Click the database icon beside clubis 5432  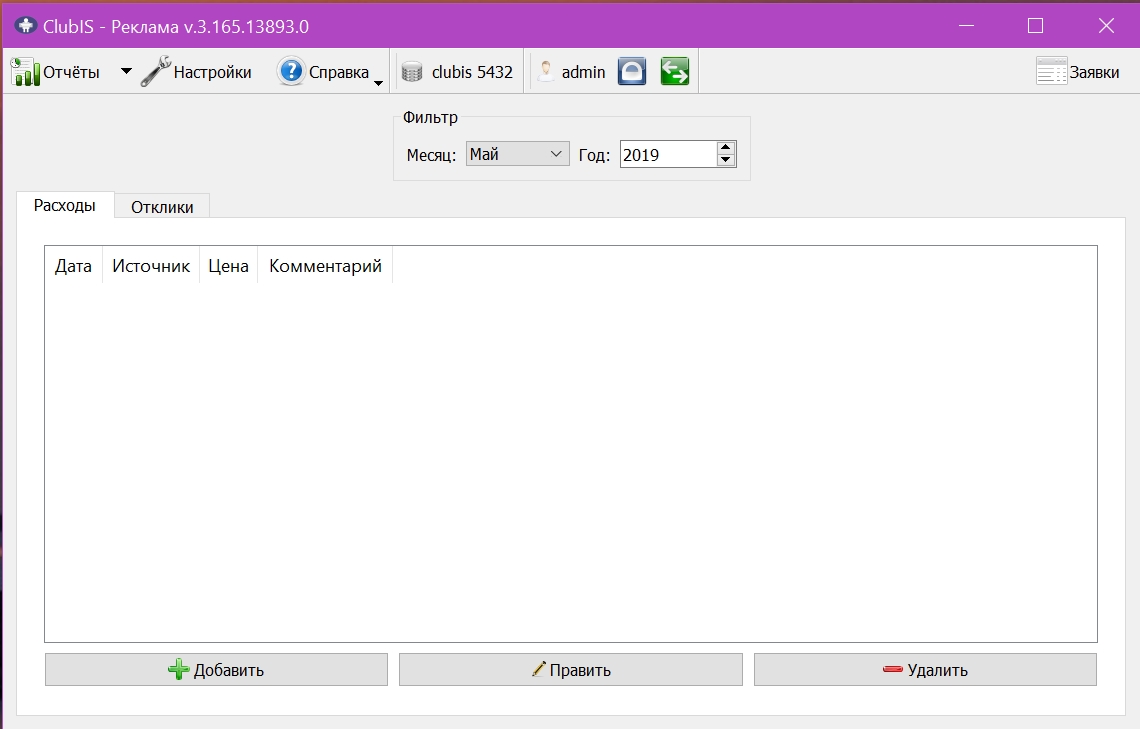412,72
